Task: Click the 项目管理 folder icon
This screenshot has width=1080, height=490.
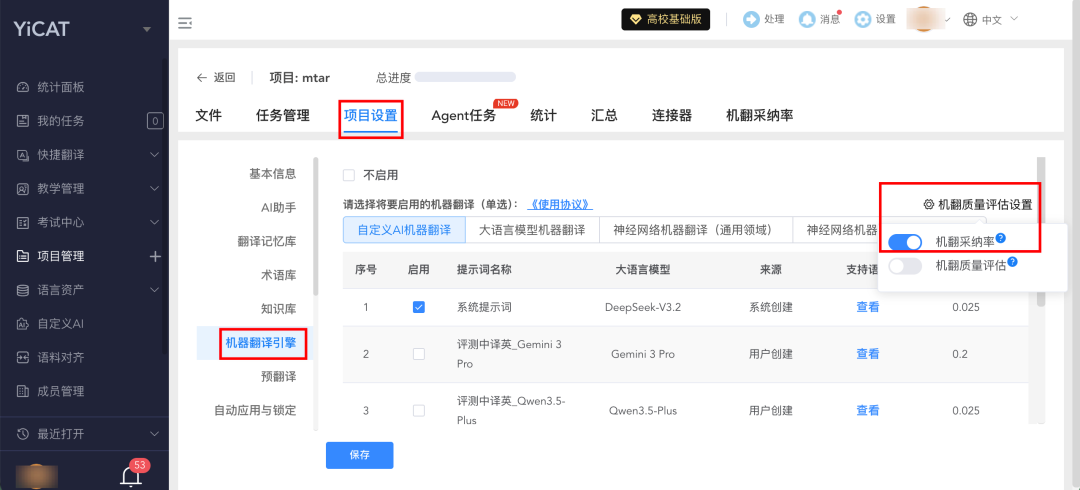Action: [23, 256]
